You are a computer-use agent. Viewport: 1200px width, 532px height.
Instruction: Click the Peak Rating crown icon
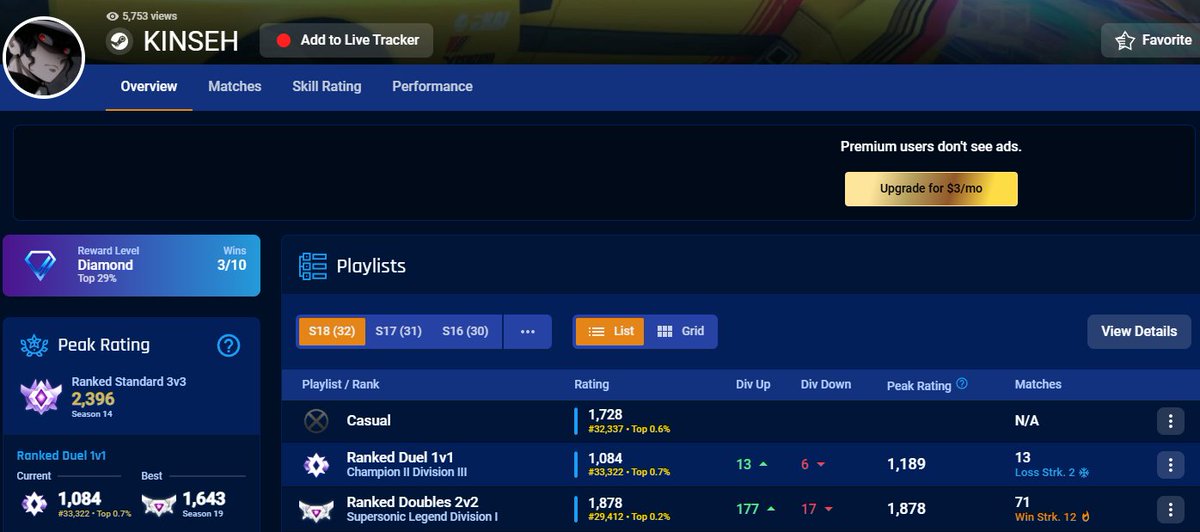33,346
